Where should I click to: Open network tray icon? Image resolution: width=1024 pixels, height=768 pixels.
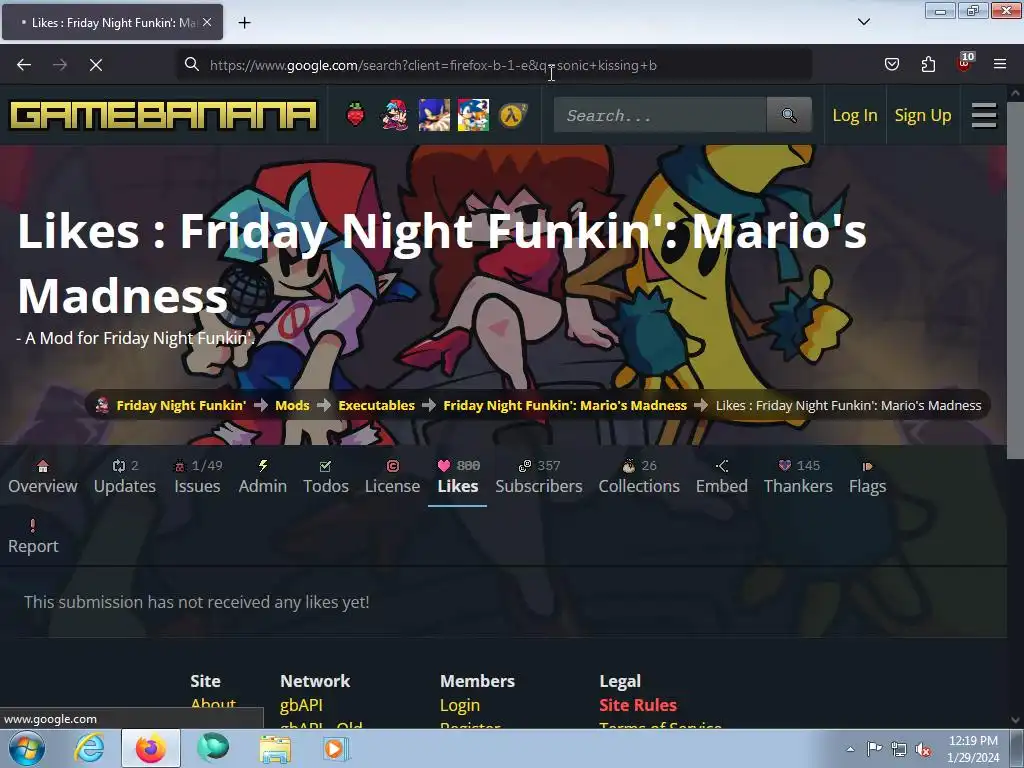pyautogui.click(x=899, y=750)
